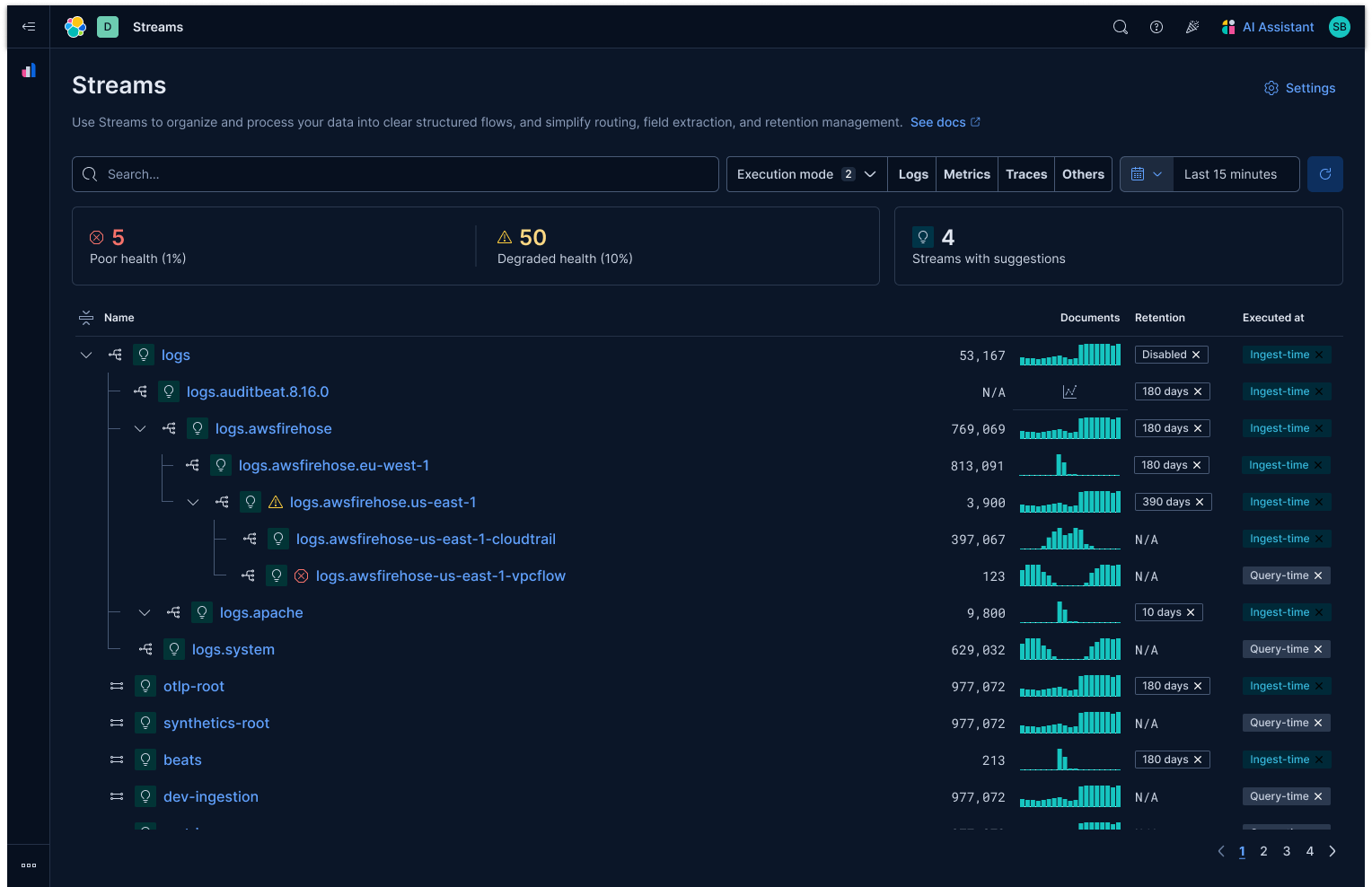Remove 180 days badge on beats

click(1198, 760)
